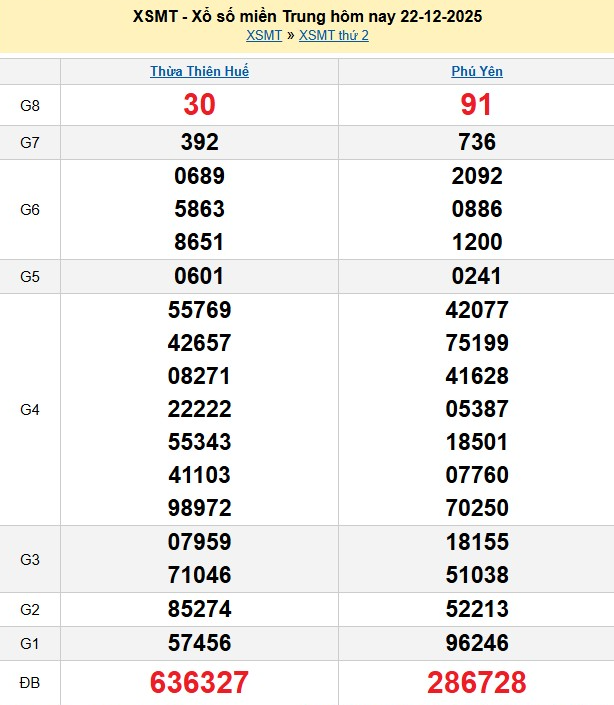
Task: Open the XSMT breadcrumb link
Action: (x=264, y=35)
